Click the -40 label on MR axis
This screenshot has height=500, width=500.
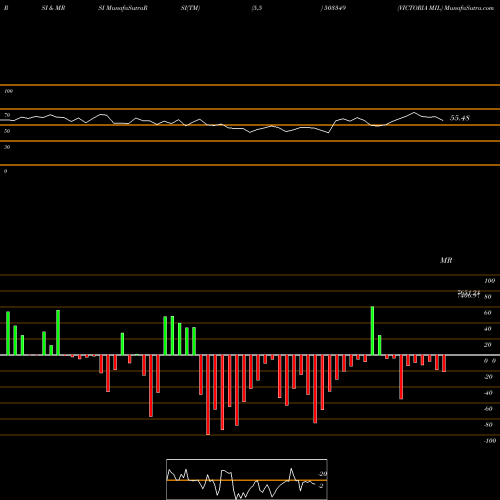pyautogui.click(x=488, y=393)
